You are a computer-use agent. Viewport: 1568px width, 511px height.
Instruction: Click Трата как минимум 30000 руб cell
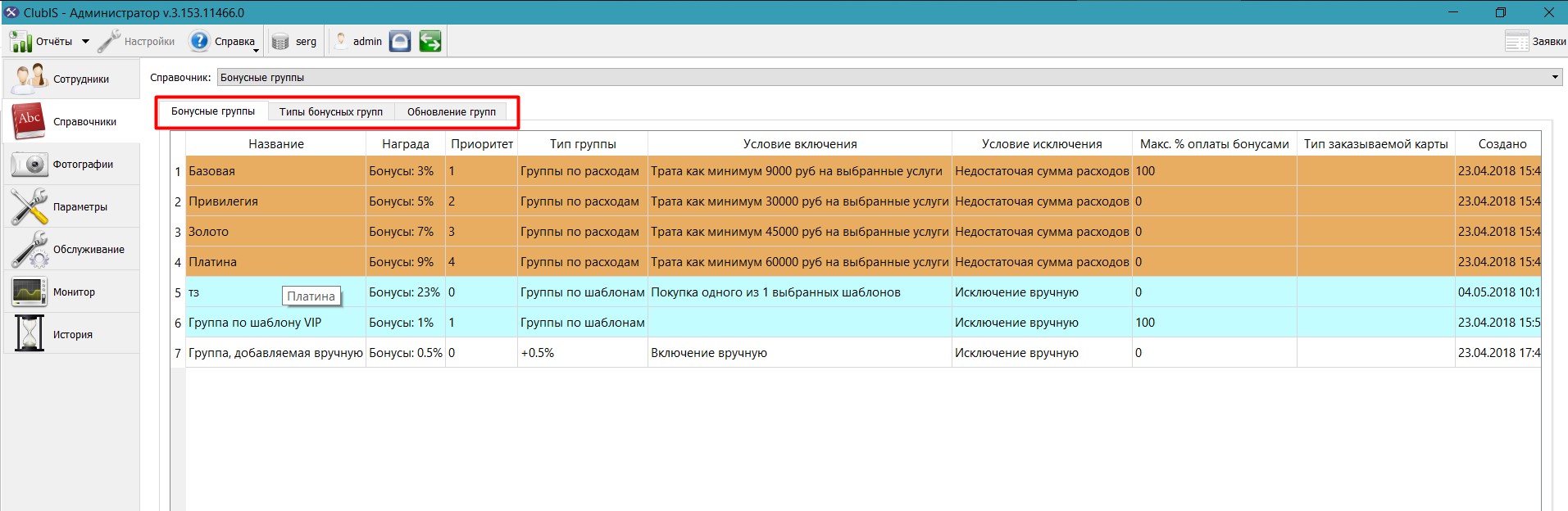(x=800, y=201)
